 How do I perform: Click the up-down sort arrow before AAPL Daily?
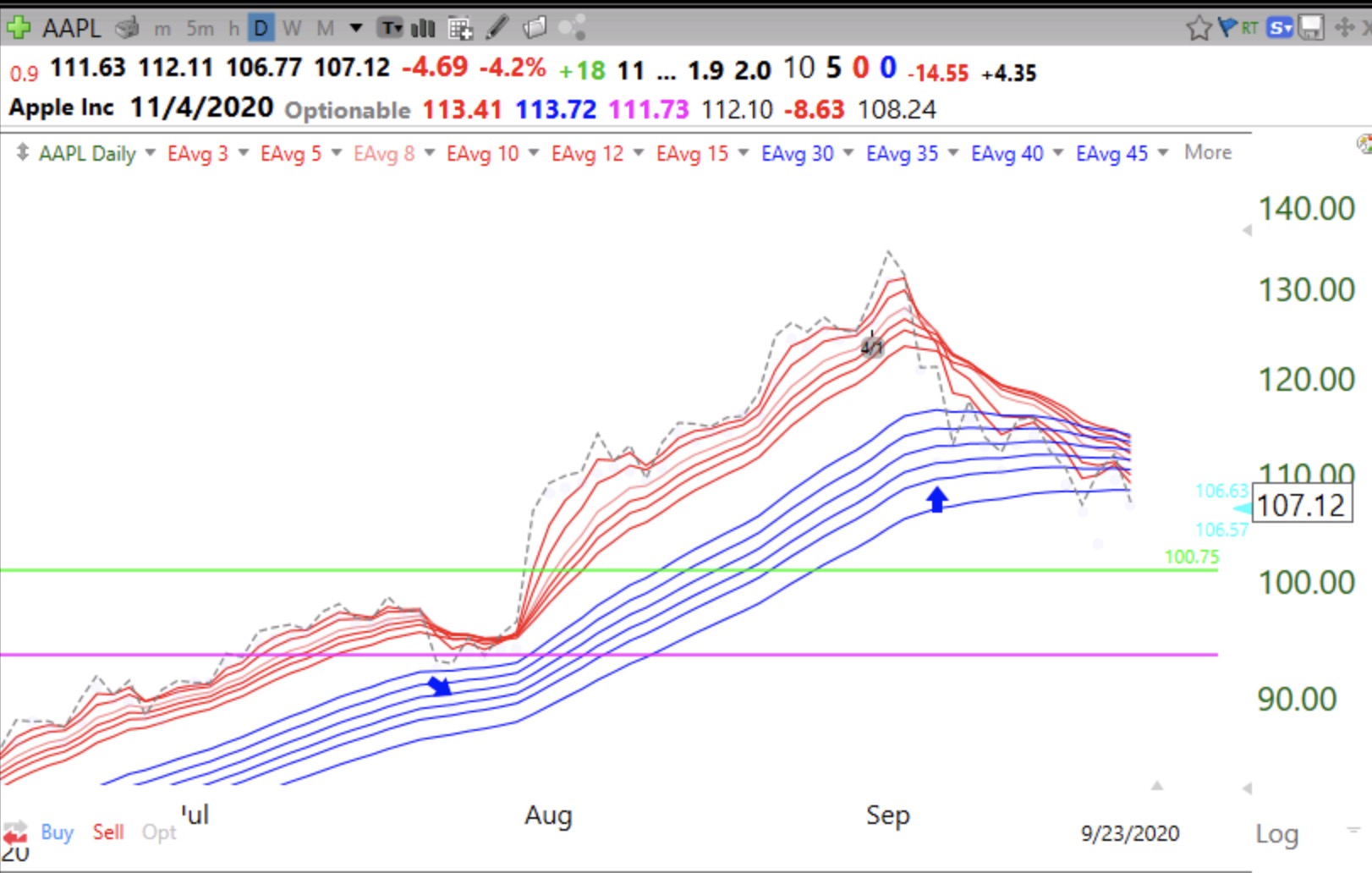22,152
